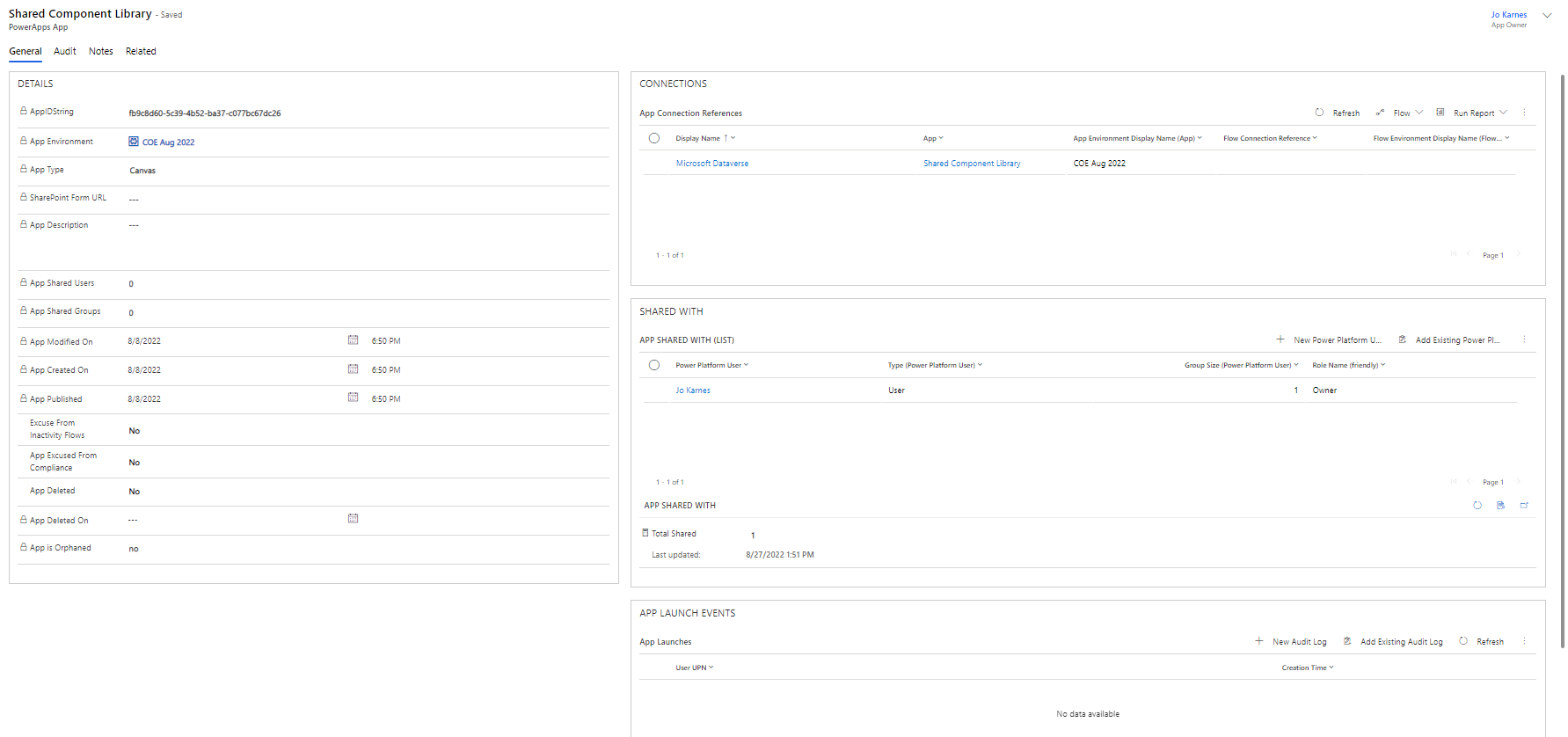Open the Microsoft Dataverse connection link
The width and height of the screenshot is (1568, 737).
click(711, 164)
